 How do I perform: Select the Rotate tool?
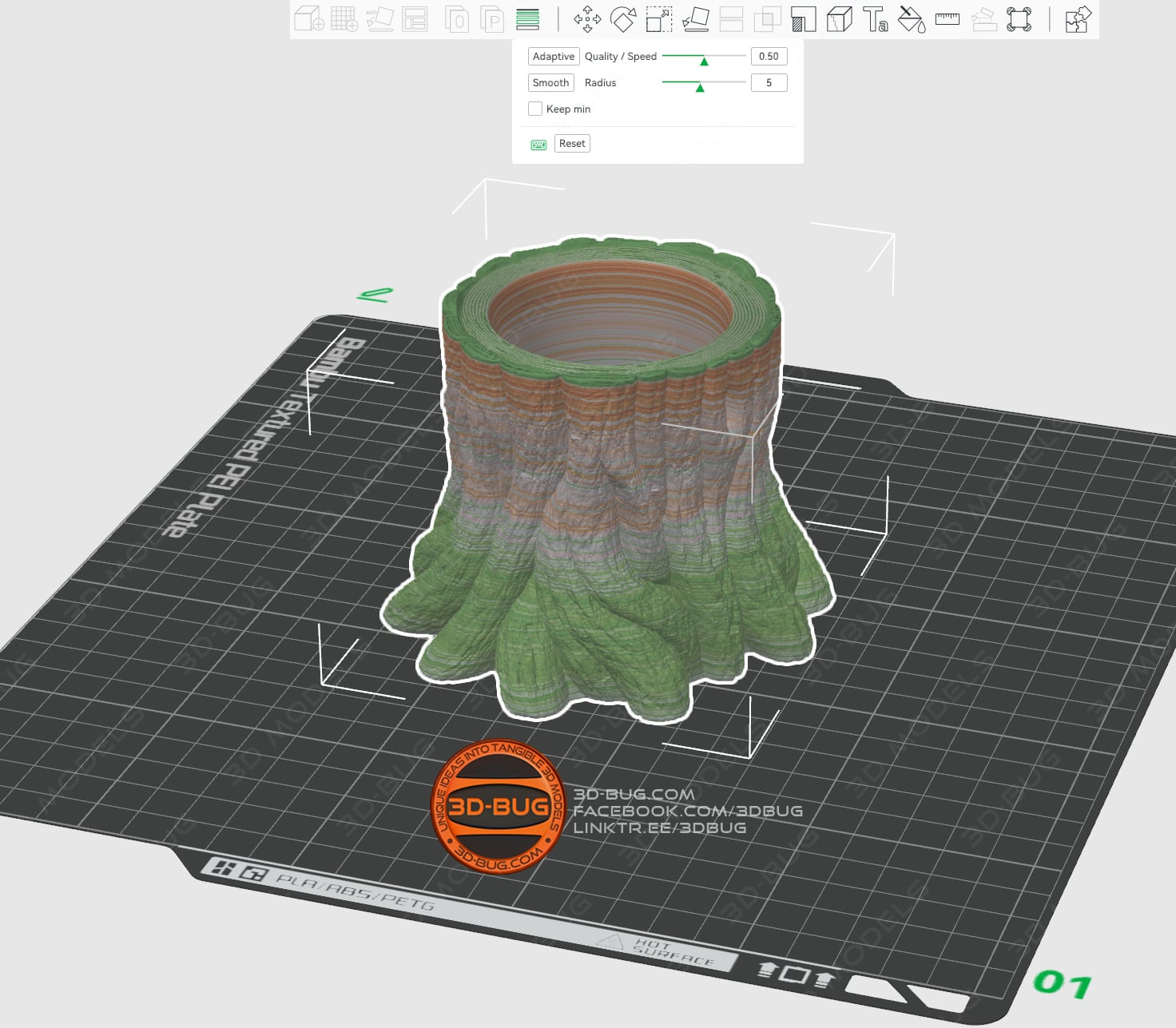point(623,19)
